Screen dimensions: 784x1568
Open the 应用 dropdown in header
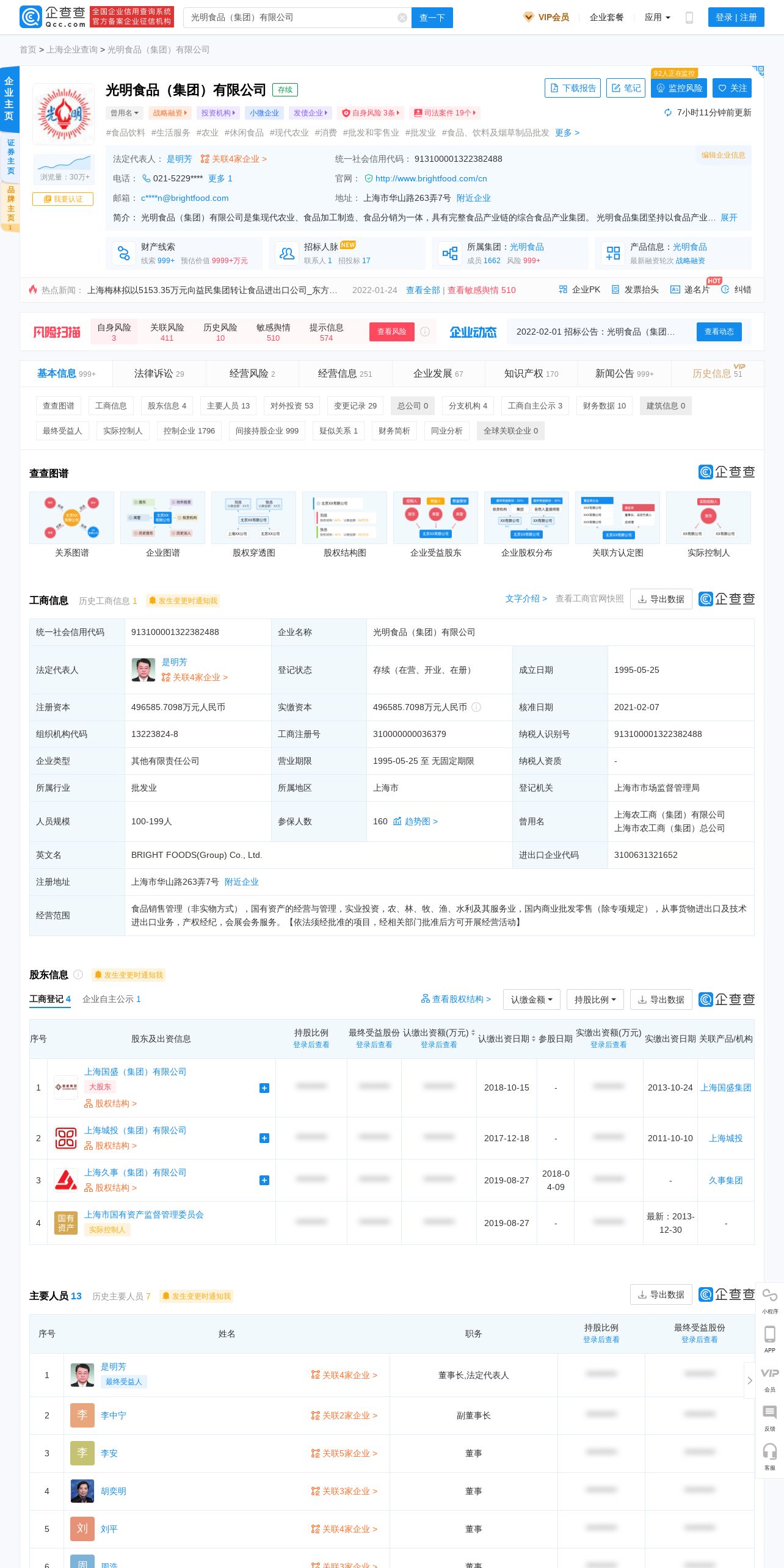657,18
